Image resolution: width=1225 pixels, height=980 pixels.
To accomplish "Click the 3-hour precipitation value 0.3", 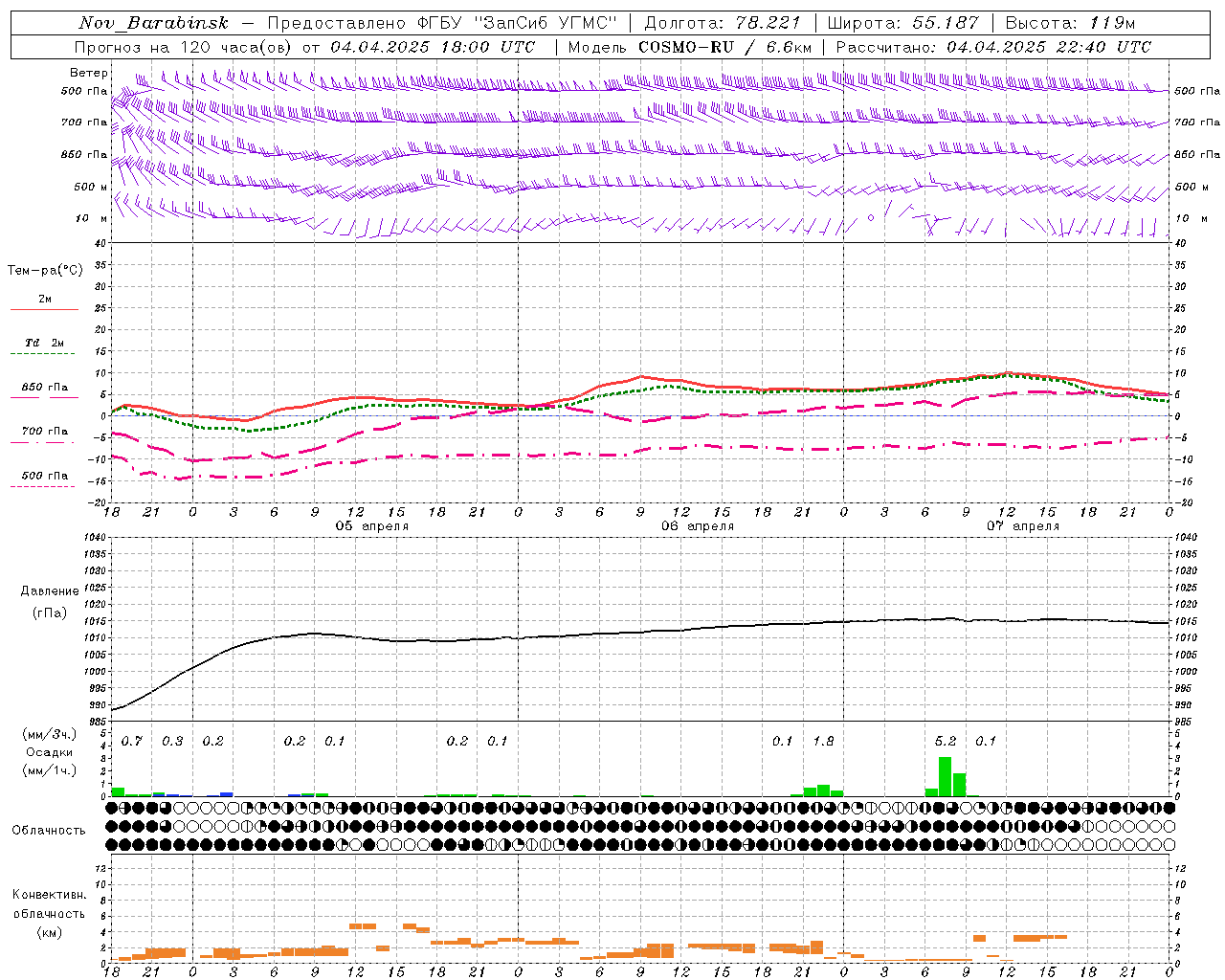I will point(172,742).
